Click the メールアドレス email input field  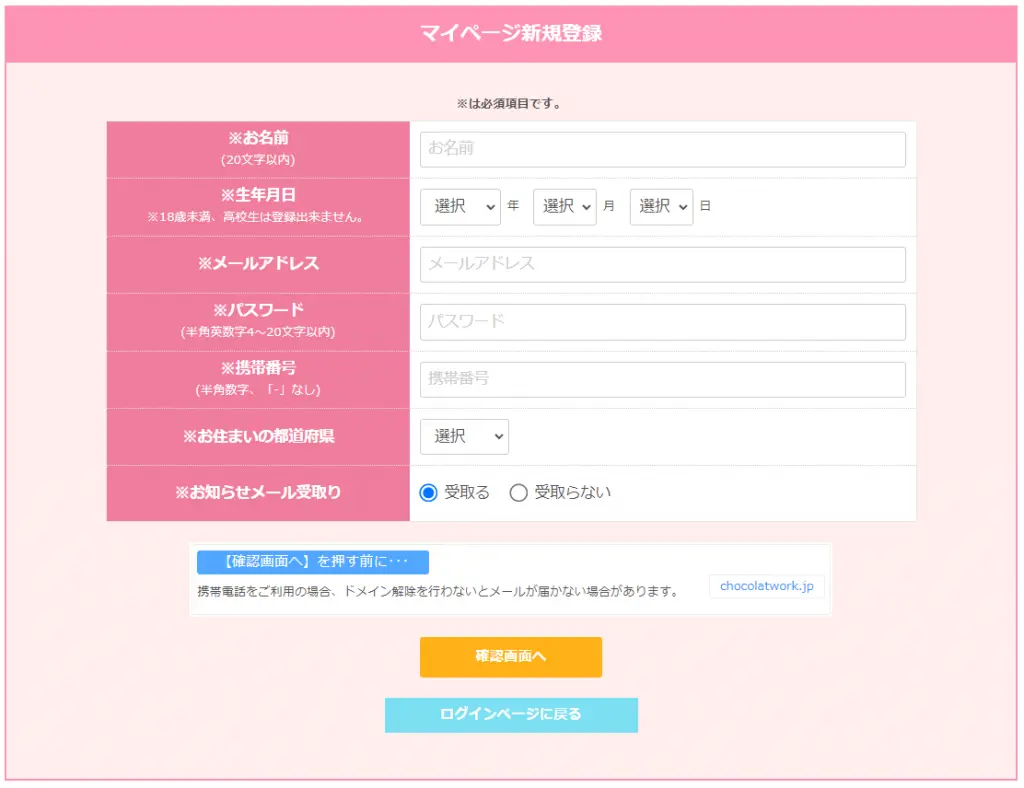(660, 264)
